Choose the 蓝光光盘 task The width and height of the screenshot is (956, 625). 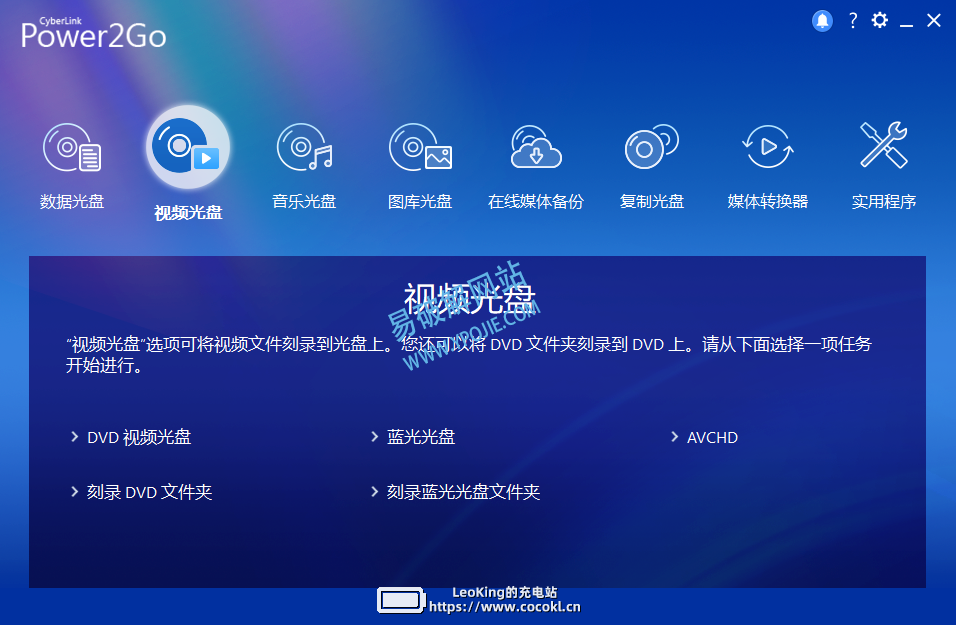click(421, 437)
